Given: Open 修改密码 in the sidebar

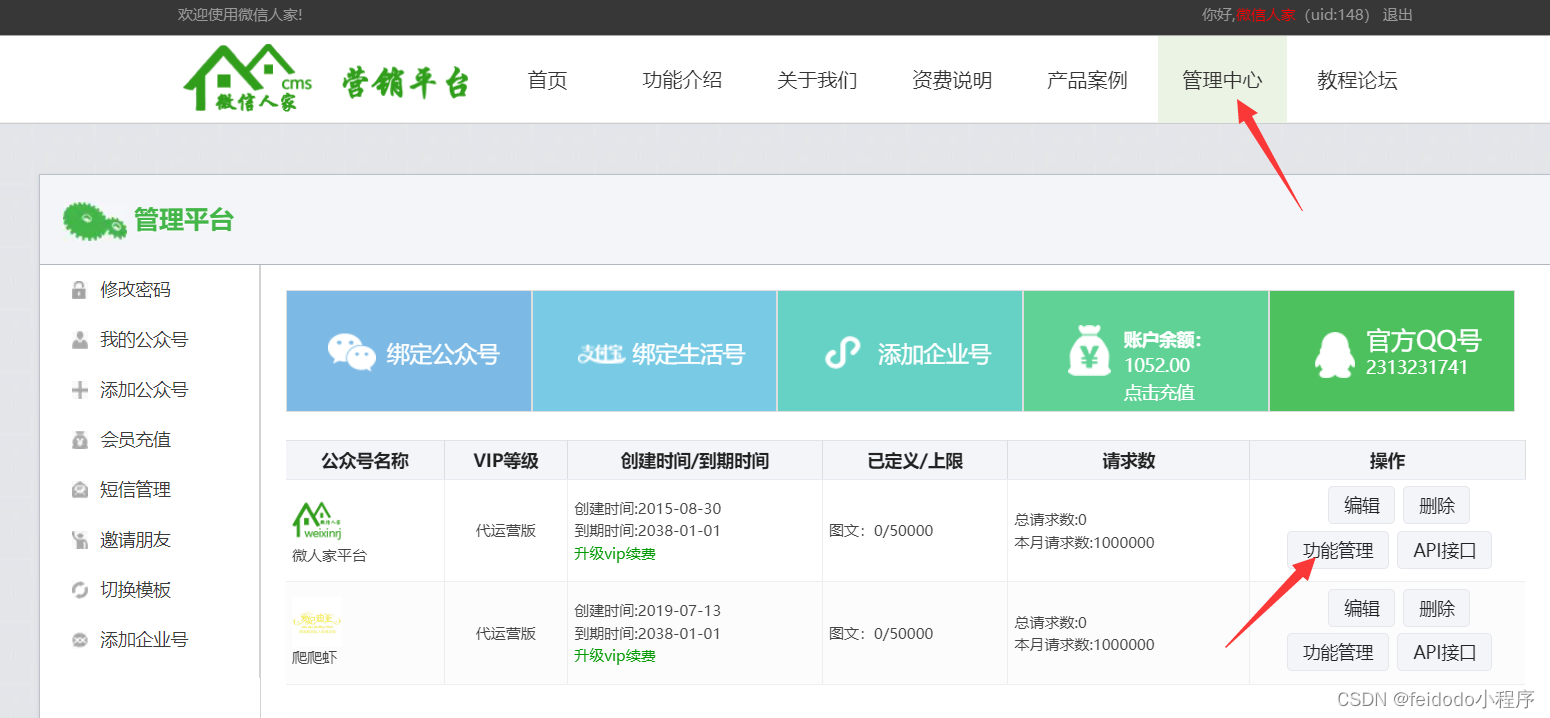Looking at the screenshot, I should pyautogui.click(x=135, y=290).
